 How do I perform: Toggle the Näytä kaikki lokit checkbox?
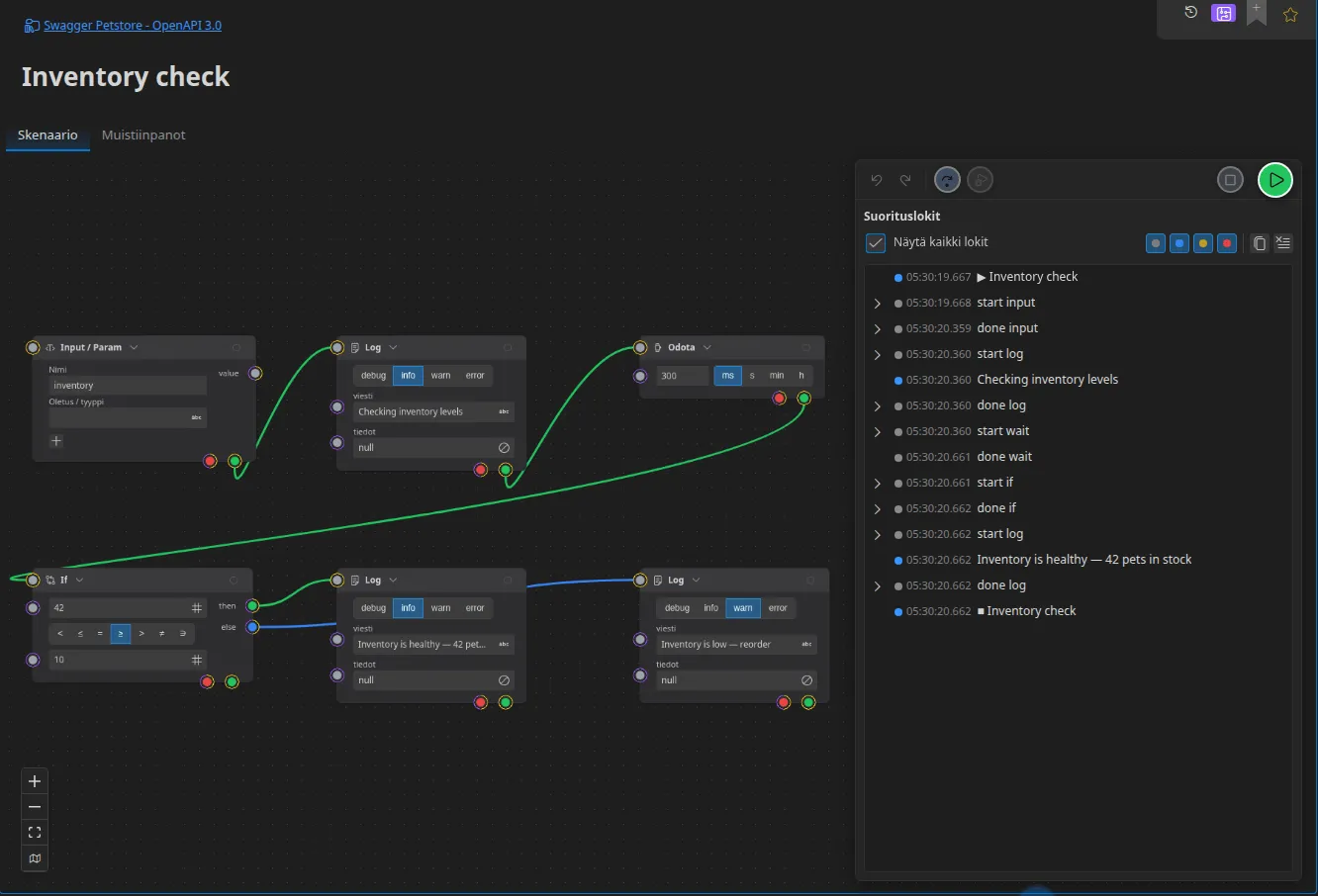876,242
